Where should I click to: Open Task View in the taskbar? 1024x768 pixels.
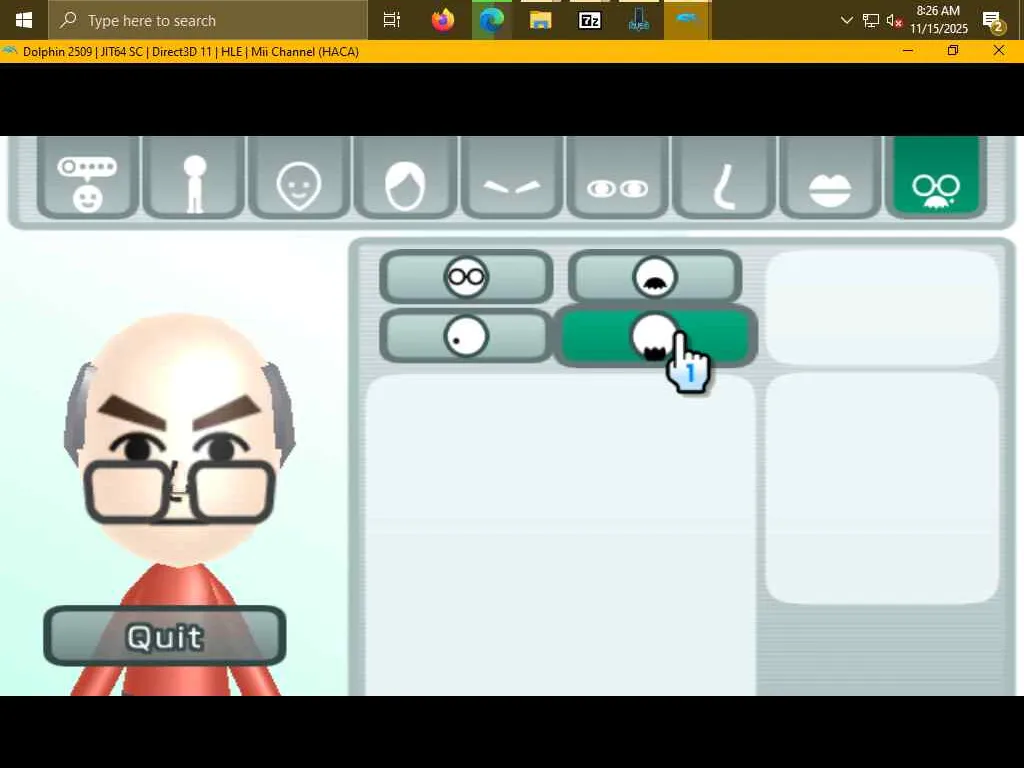pyautogui.click(x=392, y=20)
